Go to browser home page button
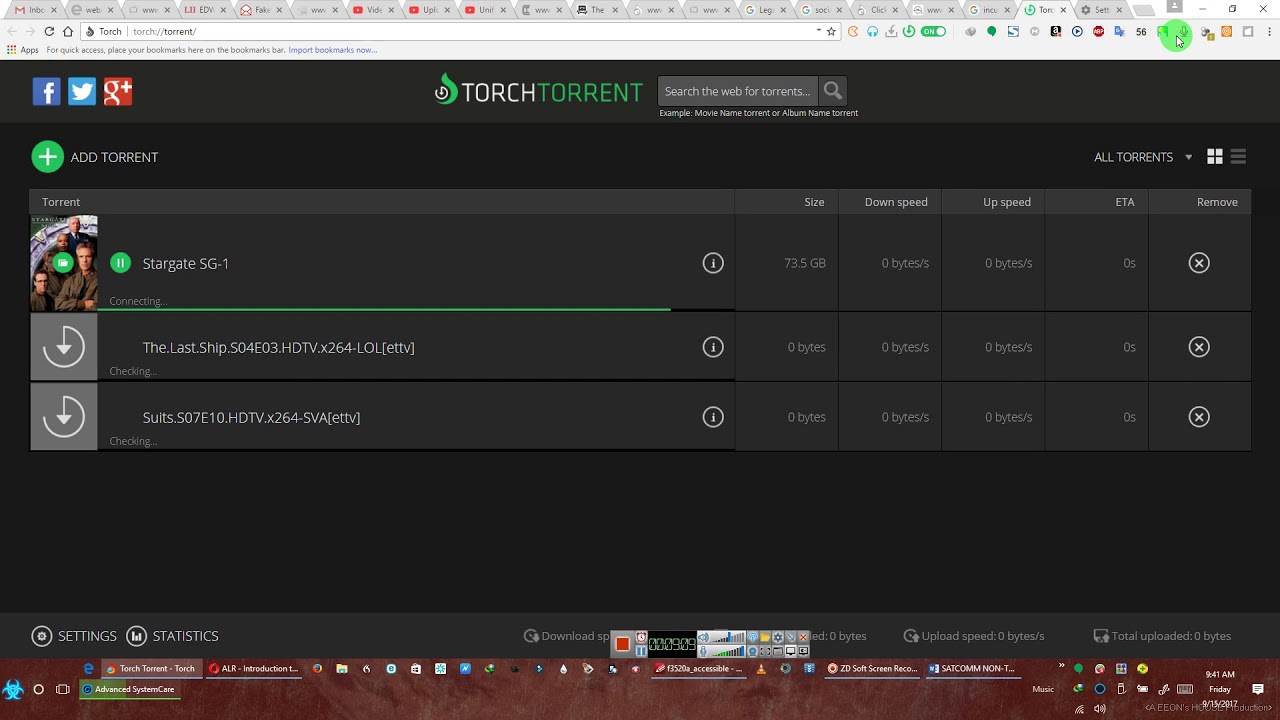1280x720 pixels. [x=68, y=31]
